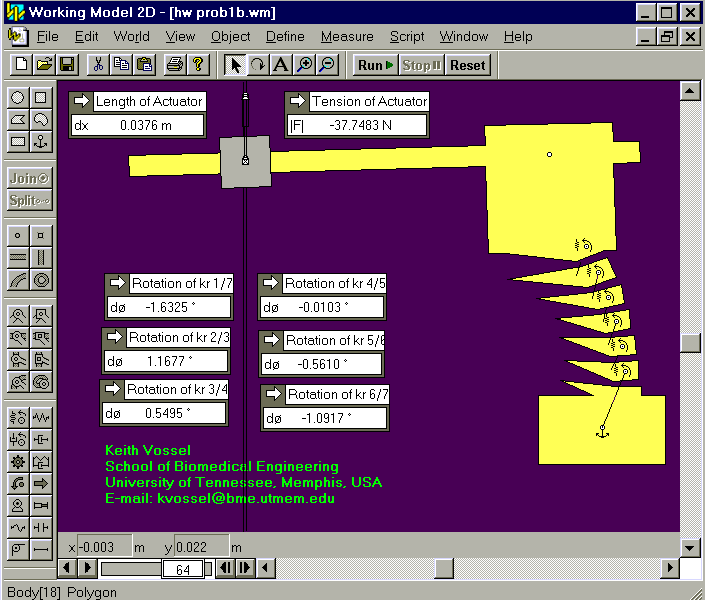
Task: Open the Object menu
Action: click(x=230, y=36)
